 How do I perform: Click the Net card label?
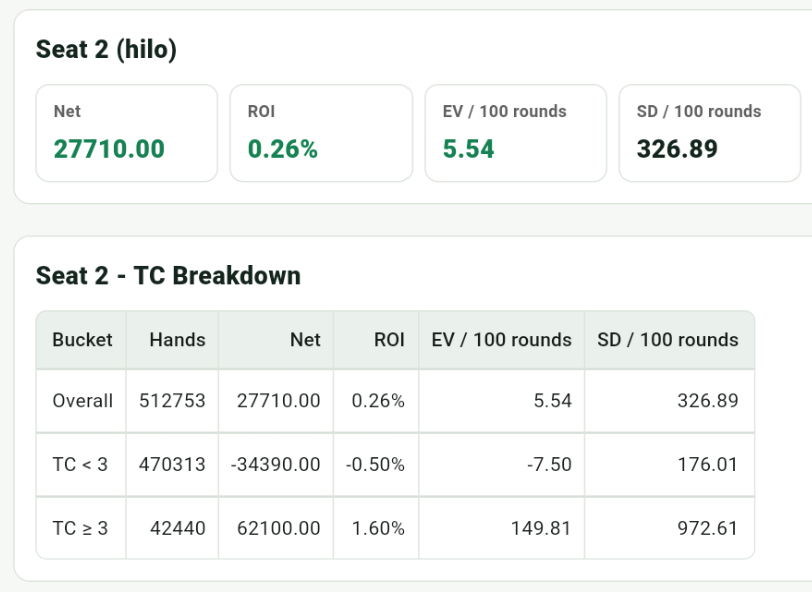(67, 111)
